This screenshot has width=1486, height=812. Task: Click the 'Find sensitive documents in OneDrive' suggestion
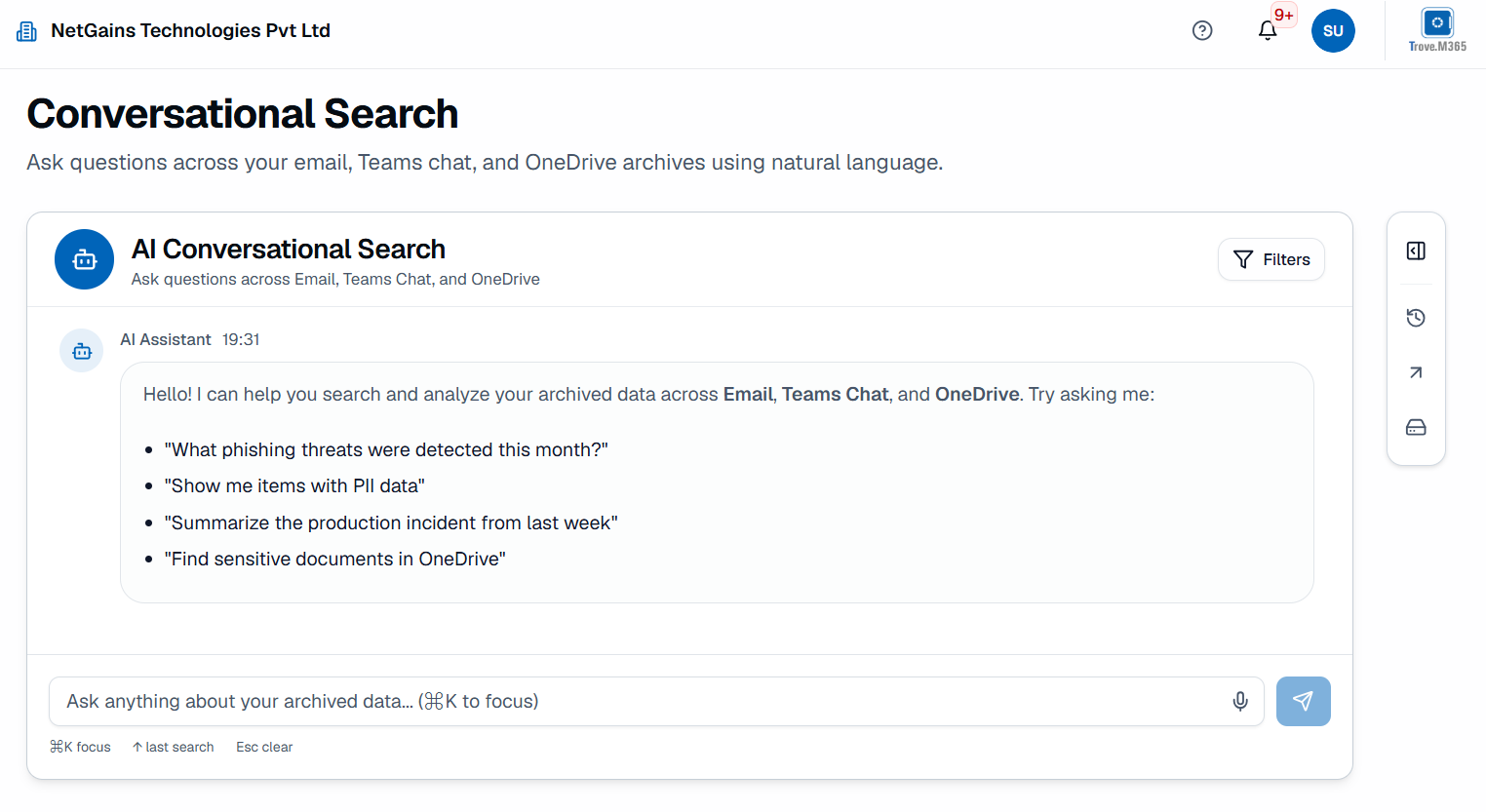335,559
